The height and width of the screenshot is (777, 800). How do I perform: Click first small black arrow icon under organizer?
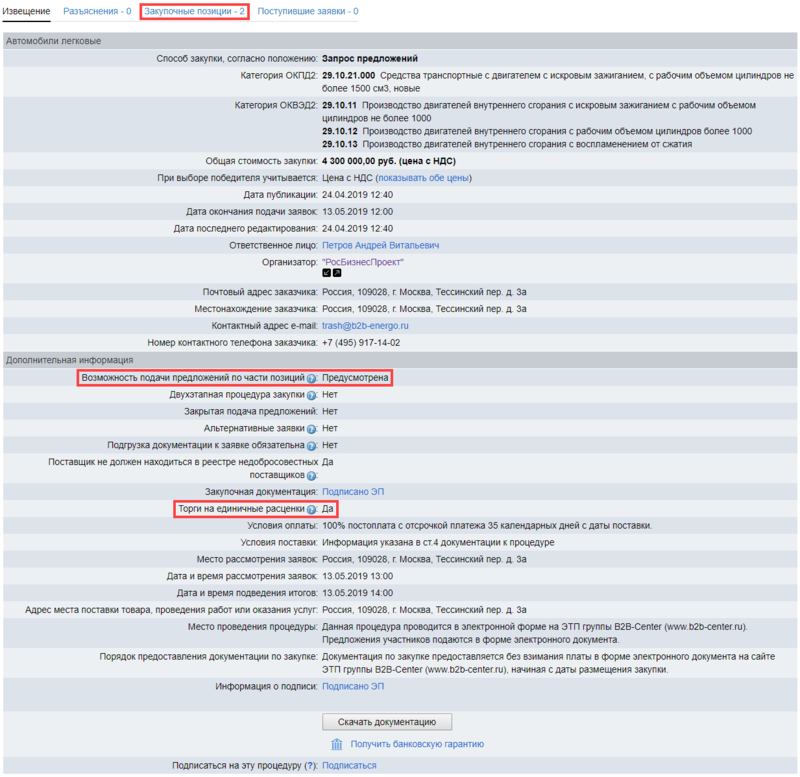tap(326, 272)
